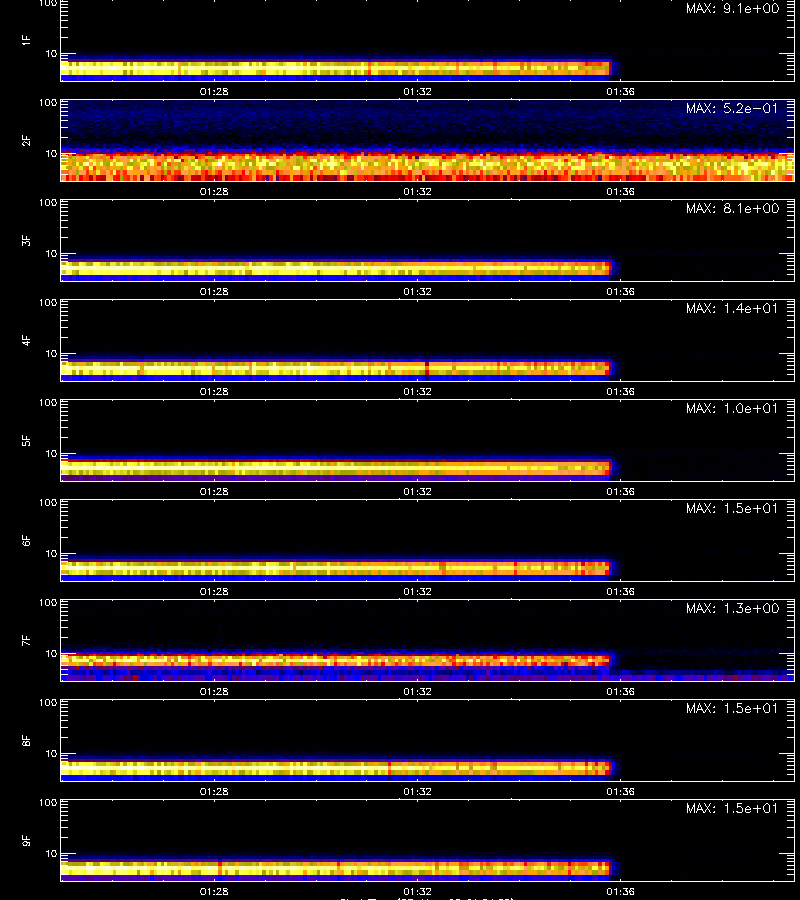The image size is (800, 900).
Task: Select the 'MAX: 8.1e+00' readout
Action: (732, 208)
